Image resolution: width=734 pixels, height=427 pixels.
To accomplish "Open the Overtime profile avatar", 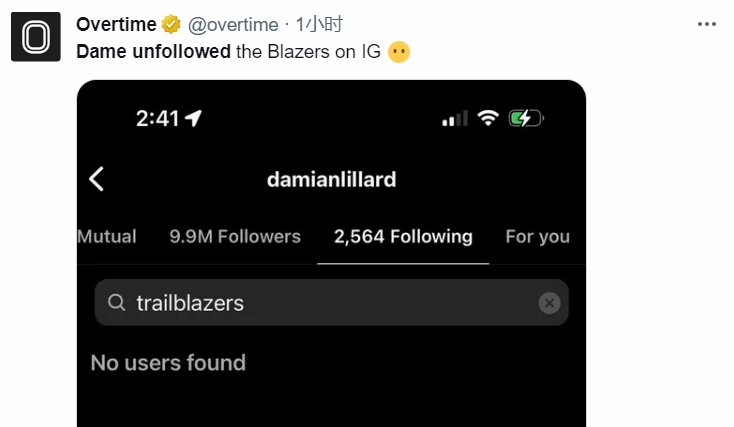I will coord(36,37).
